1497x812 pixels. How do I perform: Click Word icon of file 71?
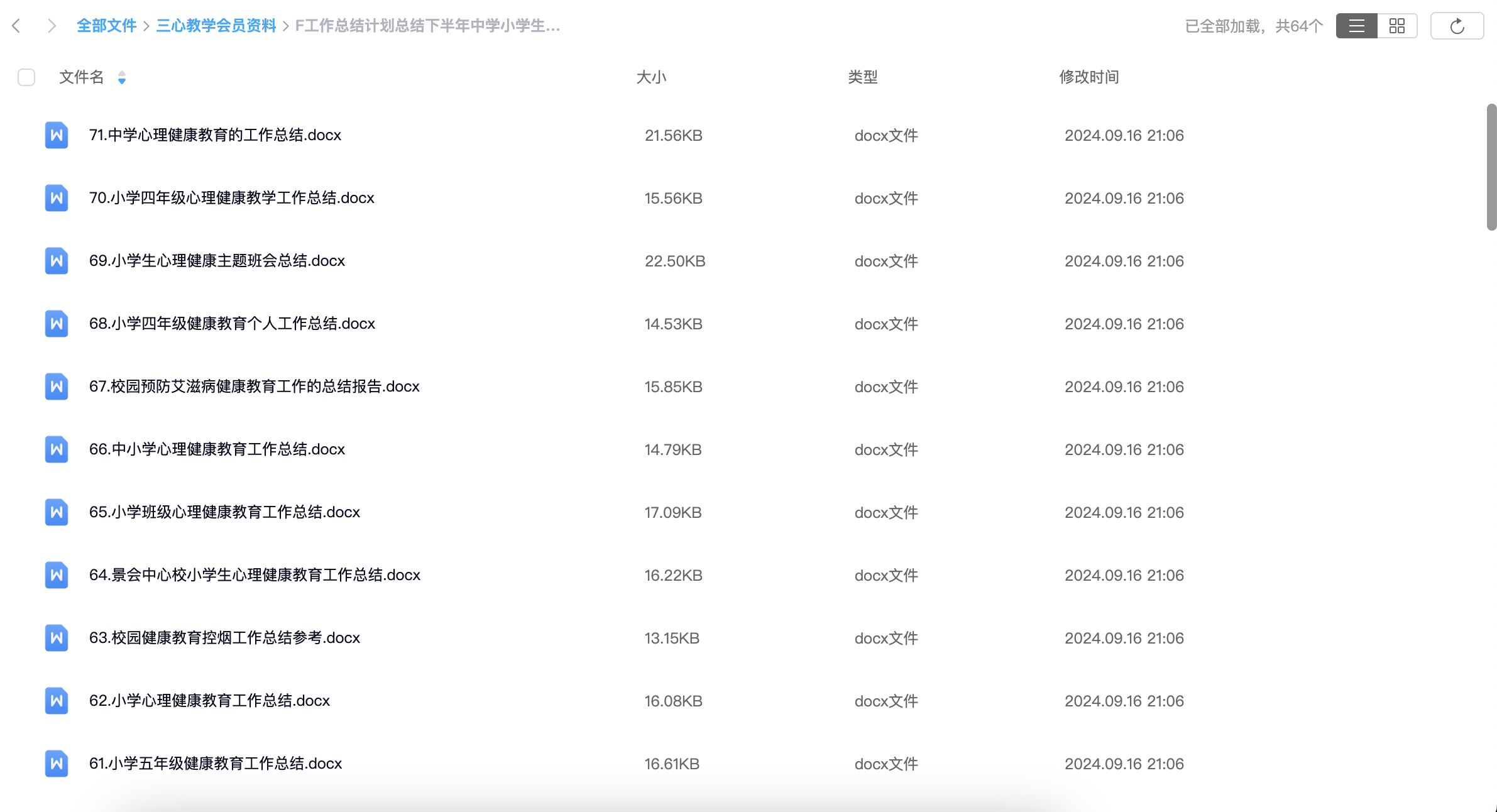click(x=57, y=135)
